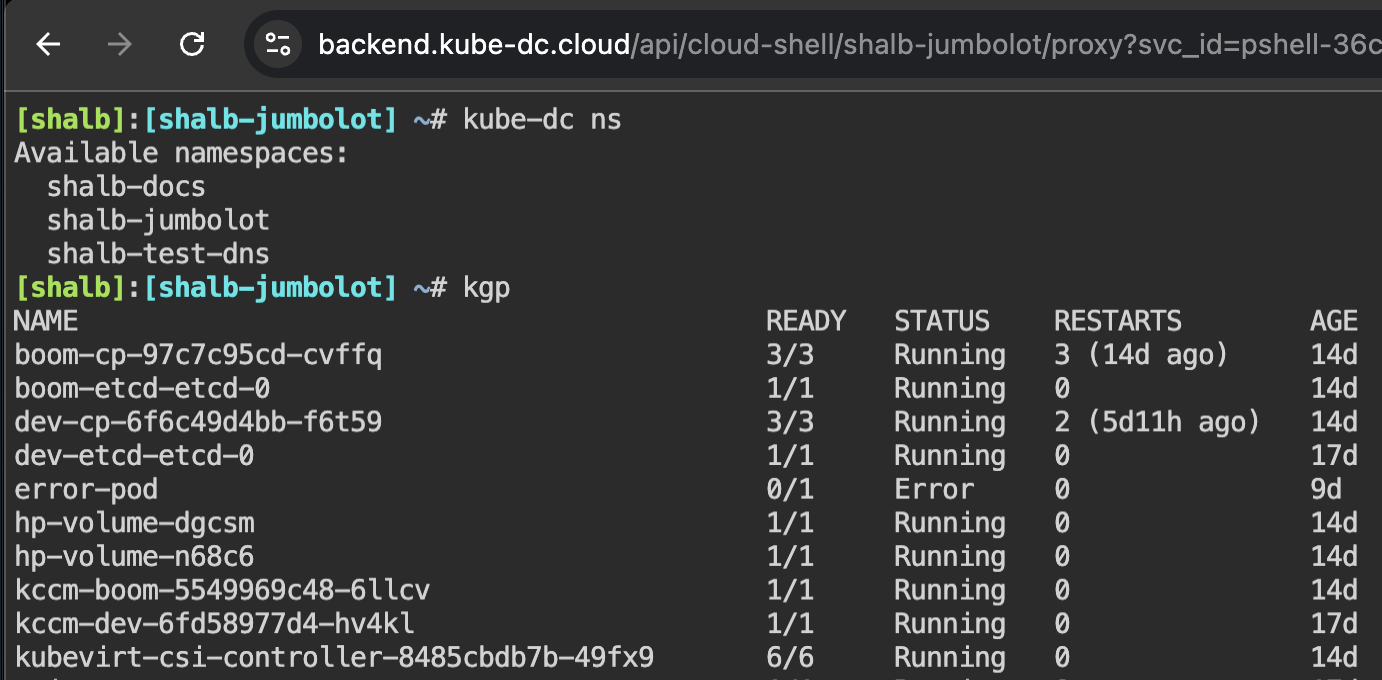
Task: Click pod boom-cp-97c7c95cd-cvffq
Action: click(x=198, y=355)
